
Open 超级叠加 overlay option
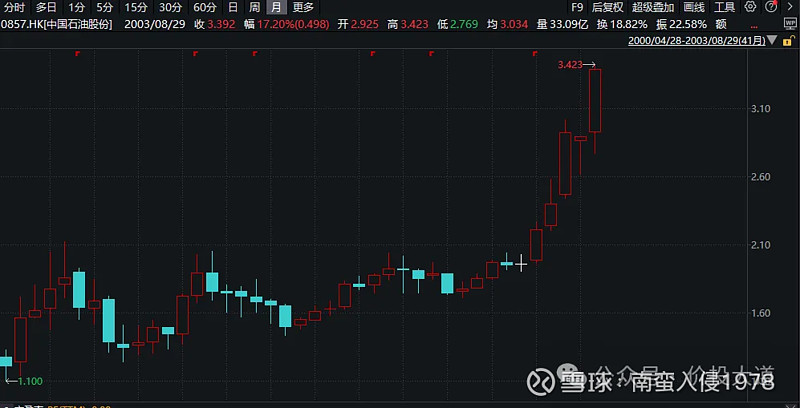click(x=653, y=7)
